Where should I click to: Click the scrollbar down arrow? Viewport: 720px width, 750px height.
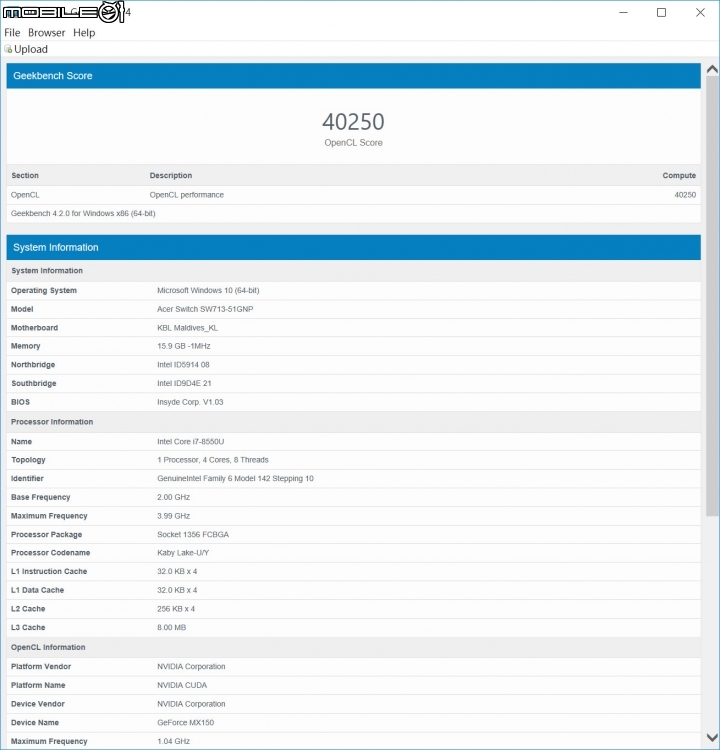[712, 737]
